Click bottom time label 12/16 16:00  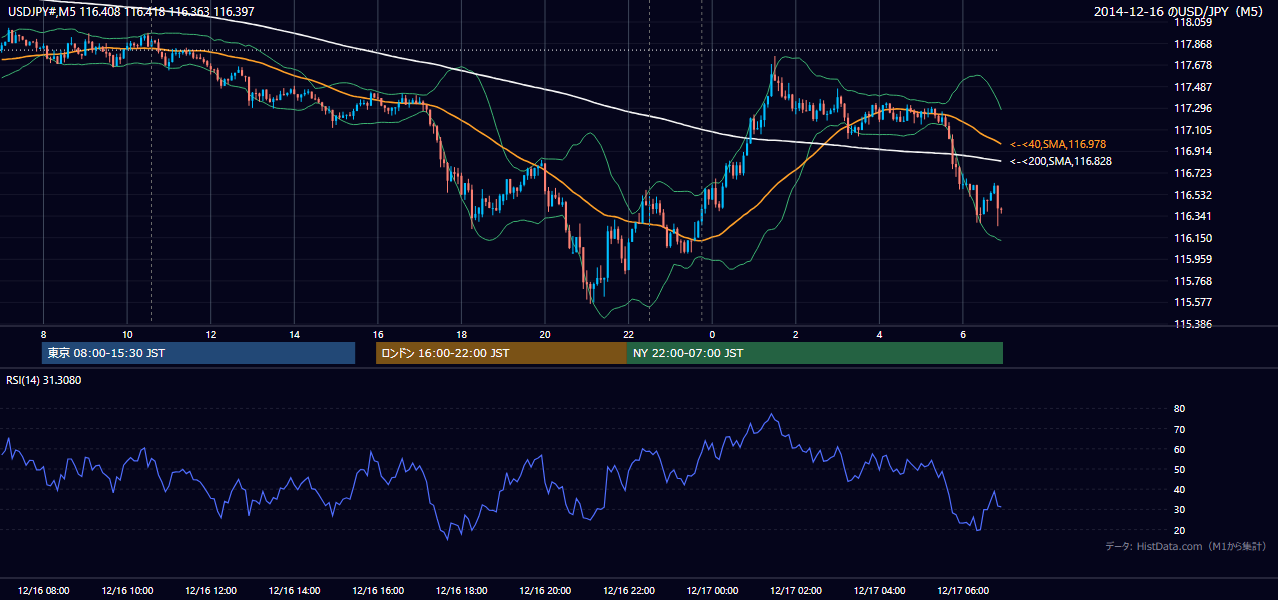pyautogui.click(x=378, y=591)
